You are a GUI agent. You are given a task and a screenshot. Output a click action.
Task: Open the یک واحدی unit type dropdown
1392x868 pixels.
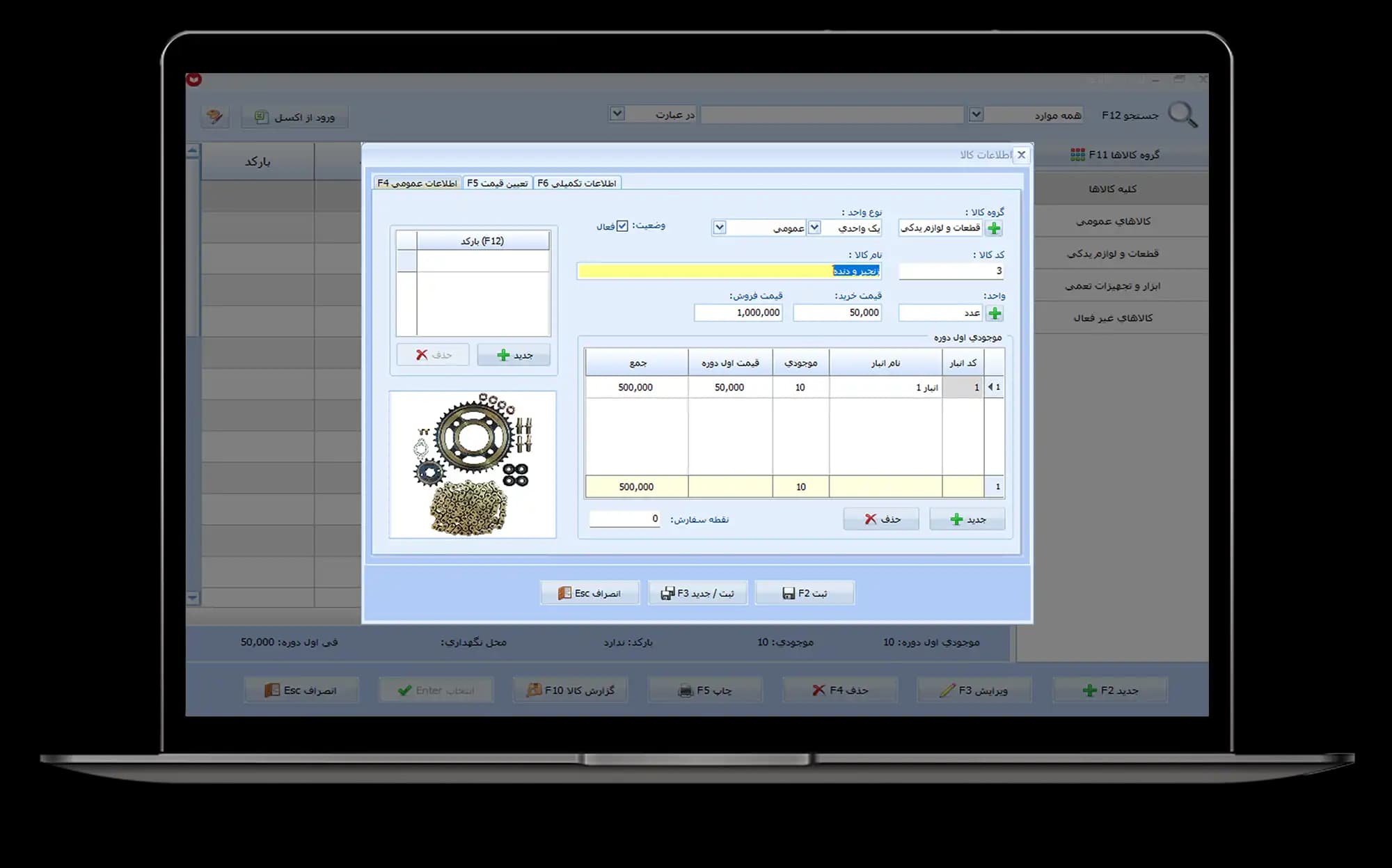pyautogui.click(x=814, y=228)
